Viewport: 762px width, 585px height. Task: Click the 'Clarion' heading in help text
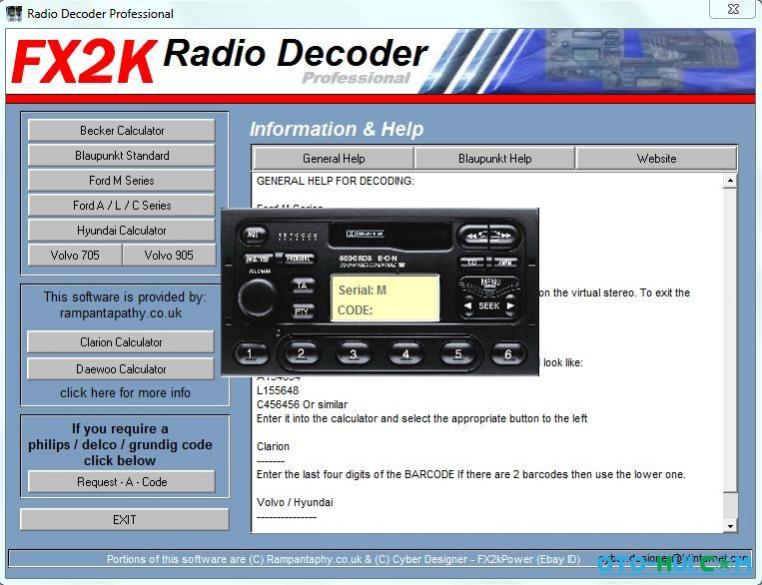[273, 446]
